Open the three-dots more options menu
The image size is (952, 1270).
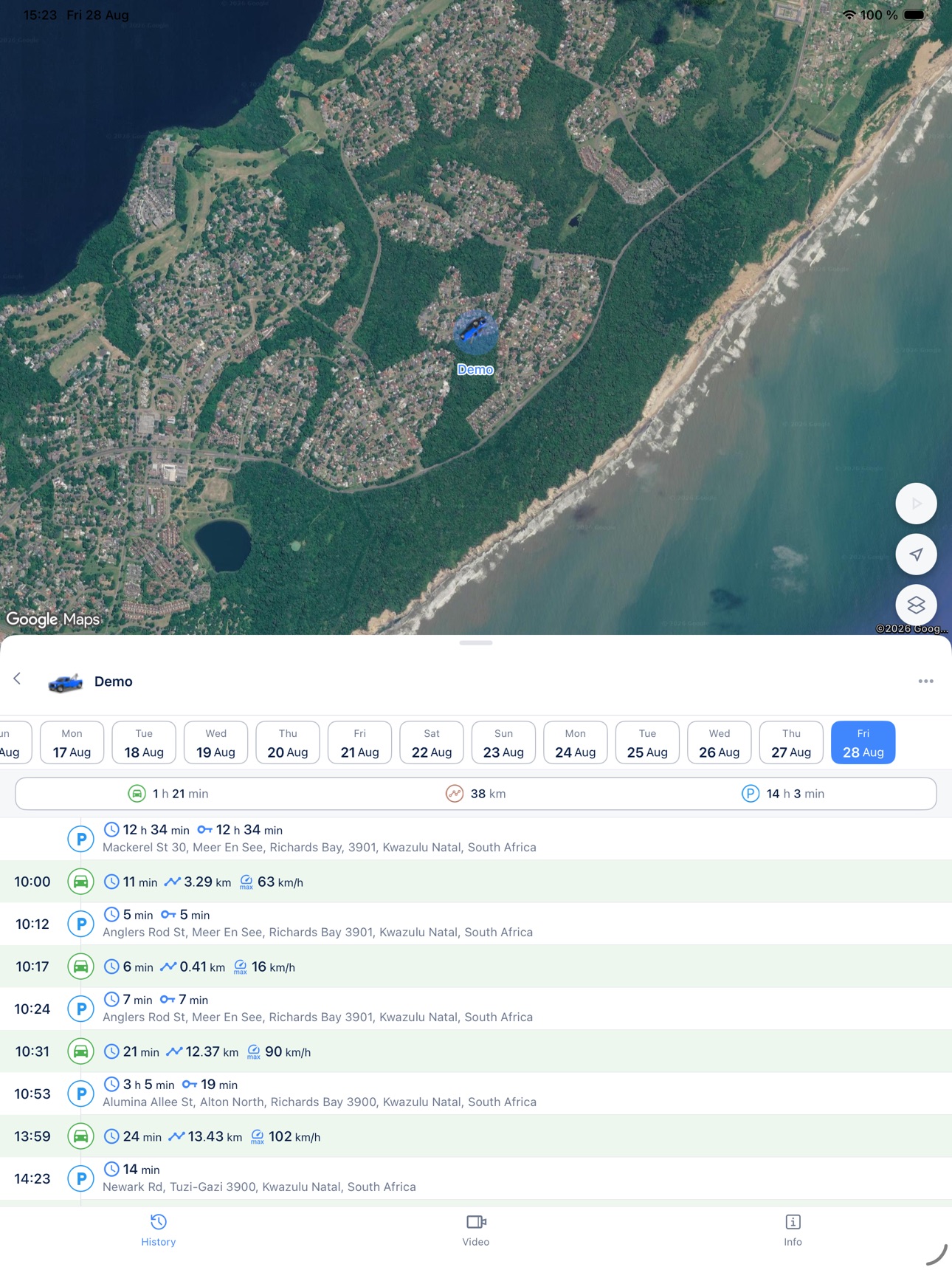click(925, 681)
